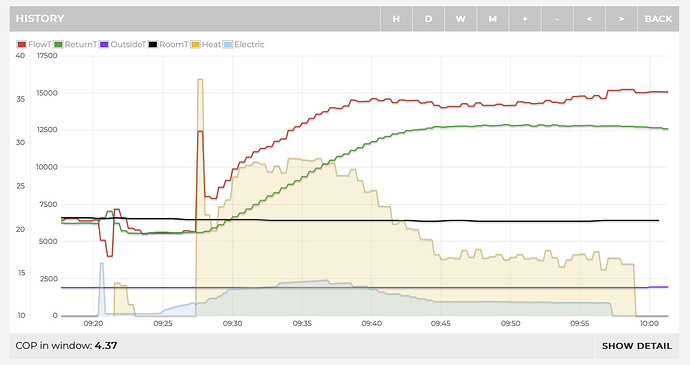Select the W week view button
Image resolution: width=690 pixels, height=365 pixels.
460,18
